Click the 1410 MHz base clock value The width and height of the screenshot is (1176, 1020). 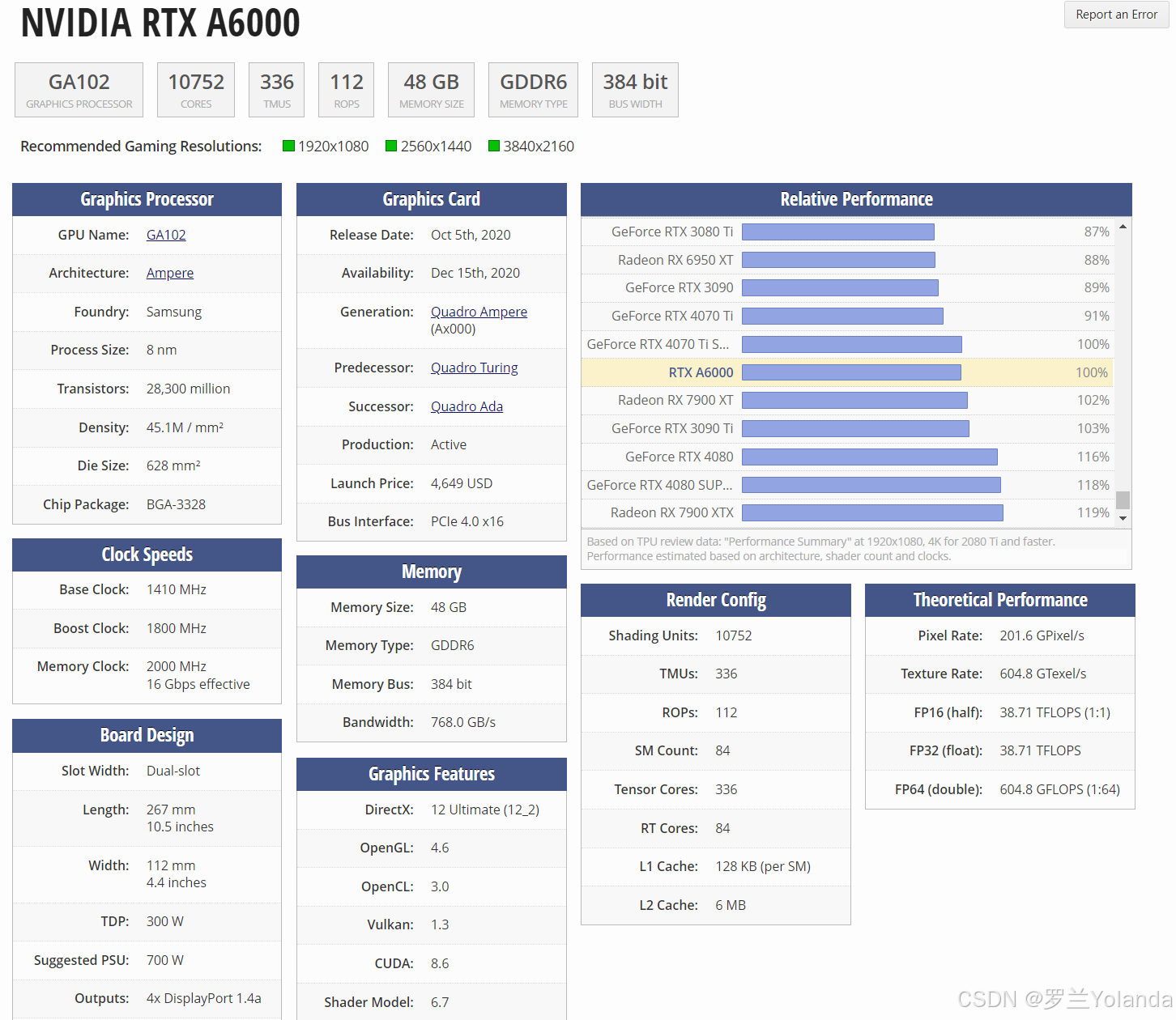pyautogui.click(x=177, y=589)
